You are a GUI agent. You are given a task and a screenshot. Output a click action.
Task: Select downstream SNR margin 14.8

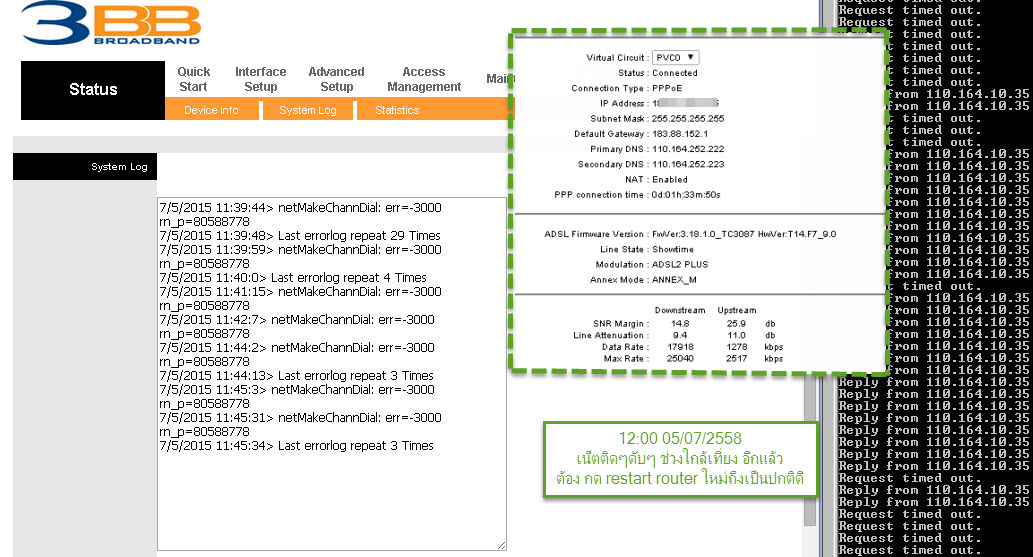click(680, 324)
